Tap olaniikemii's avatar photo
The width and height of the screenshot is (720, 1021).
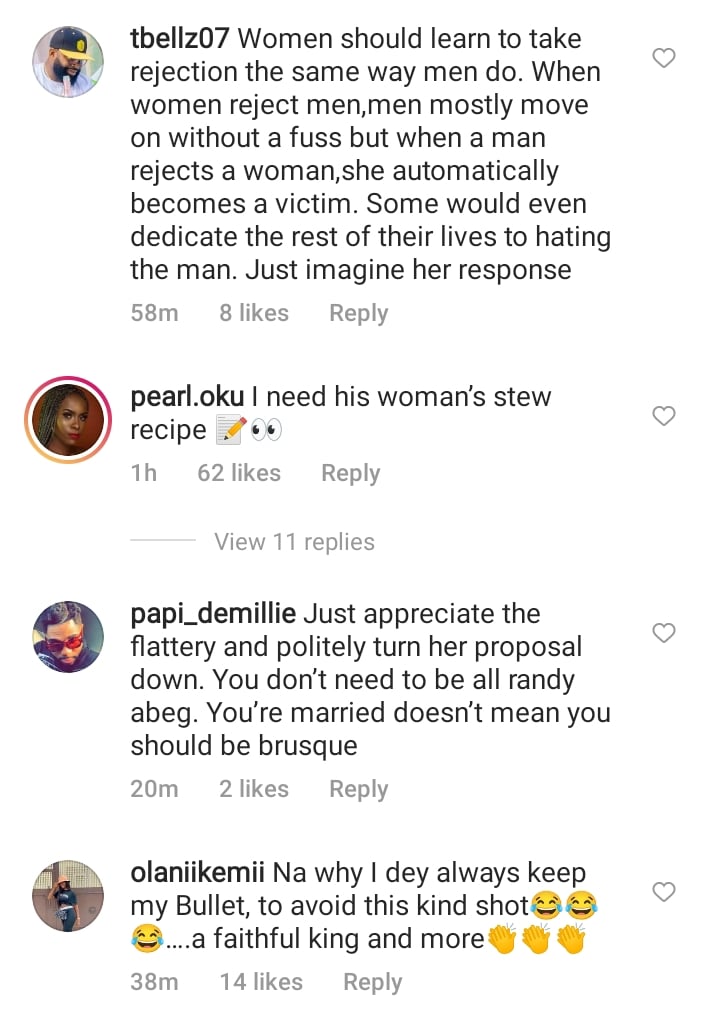pos(68,895)
